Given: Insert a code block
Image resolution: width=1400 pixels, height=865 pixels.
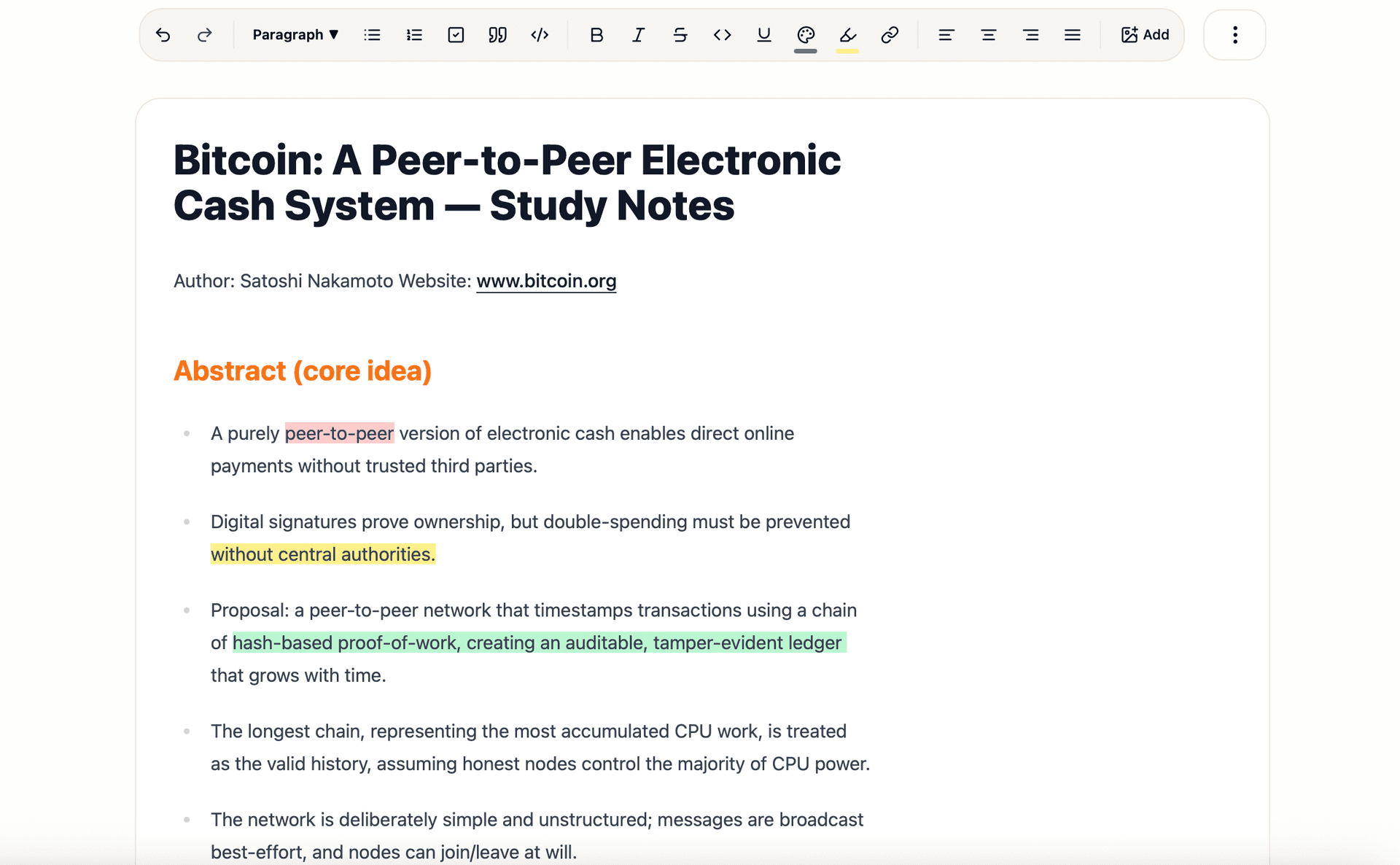Looking at the screenshot, I should (540, 34).
